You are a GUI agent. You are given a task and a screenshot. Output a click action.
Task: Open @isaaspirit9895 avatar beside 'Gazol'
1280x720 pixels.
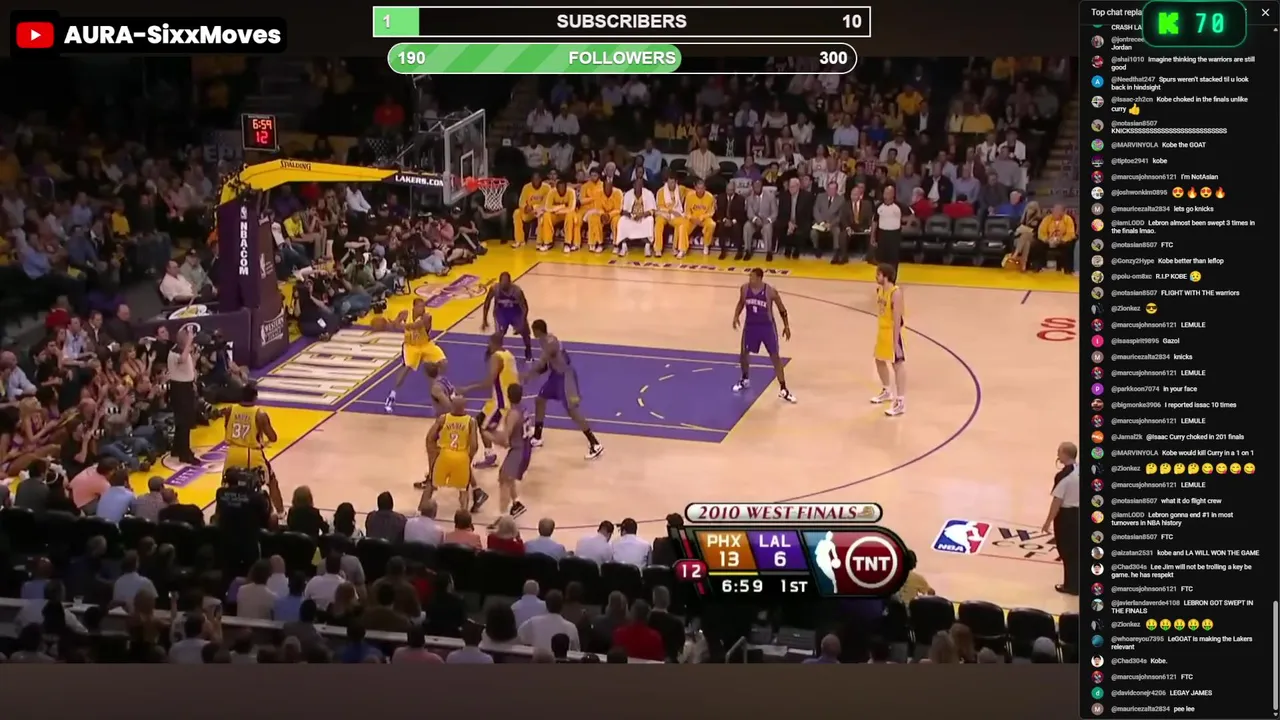(x=1097, y=341)
